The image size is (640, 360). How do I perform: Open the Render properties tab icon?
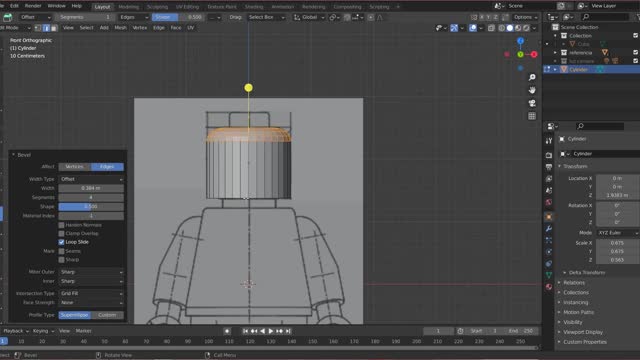[x=549, y=155]
